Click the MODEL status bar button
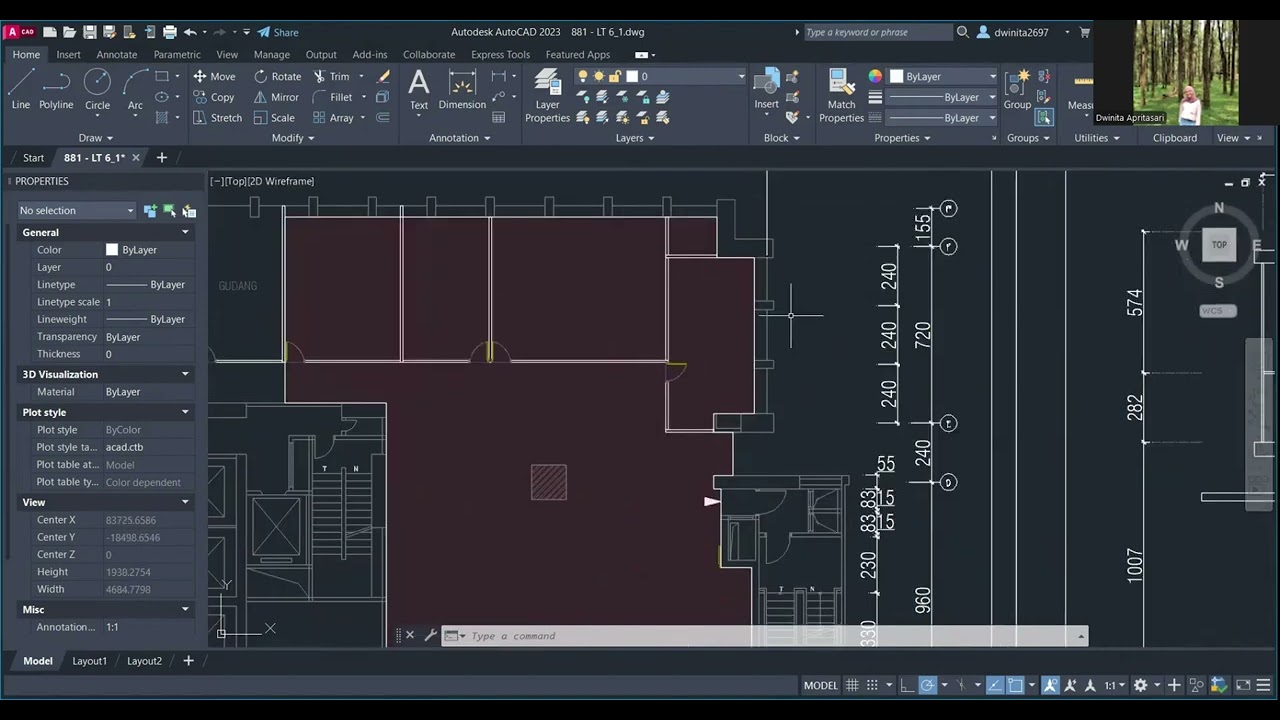 [820, 685]
